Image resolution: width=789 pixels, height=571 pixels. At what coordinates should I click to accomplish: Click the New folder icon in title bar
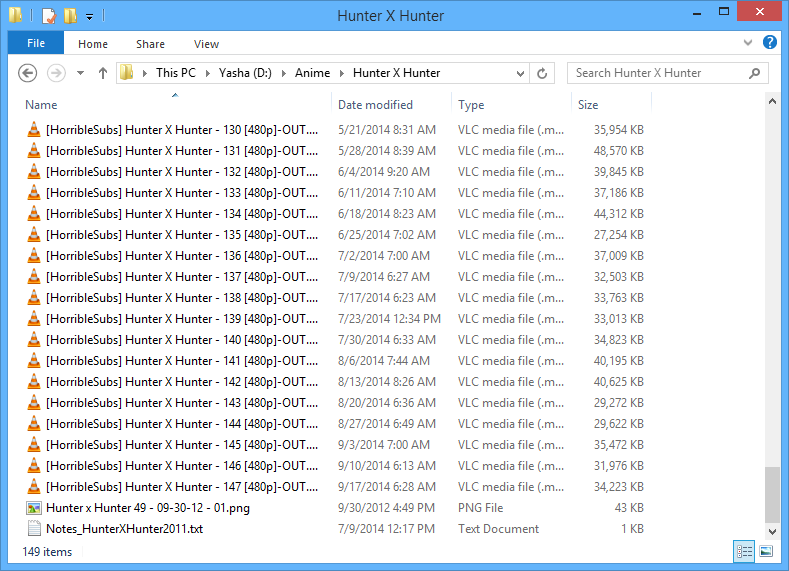pos(69,16)
